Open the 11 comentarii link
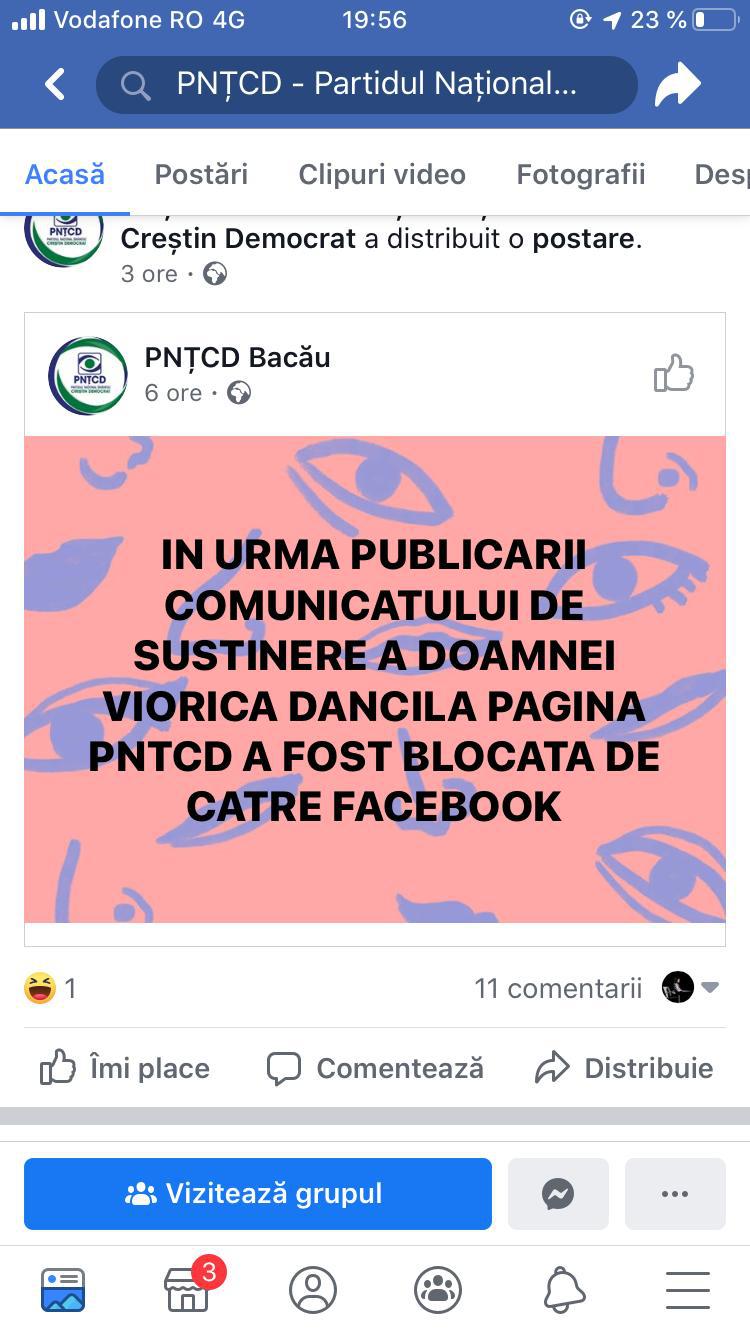Viewport: 750px width, 1334px height. pos(558,988)
